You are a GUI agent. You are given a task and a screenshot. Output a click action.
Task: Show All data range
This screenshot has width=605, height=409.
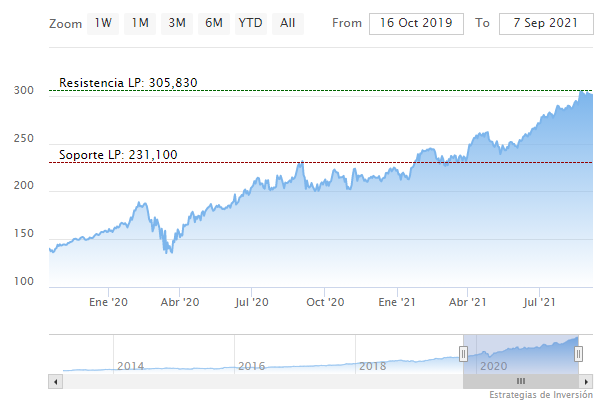point(288,22)
